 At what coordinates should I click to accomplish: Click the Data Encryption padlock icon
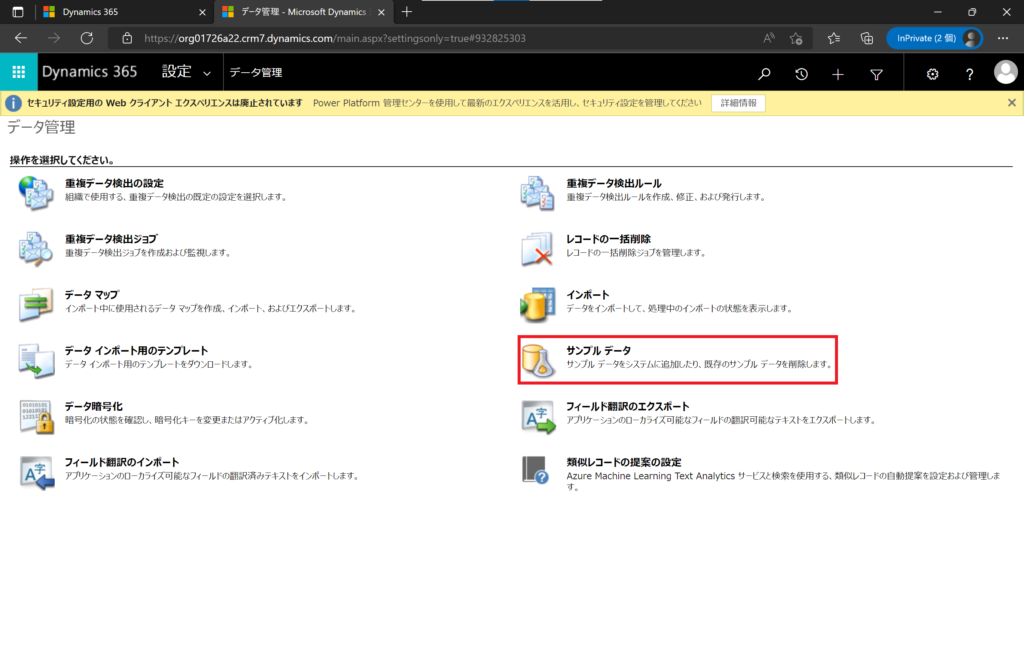click(36, 416)
